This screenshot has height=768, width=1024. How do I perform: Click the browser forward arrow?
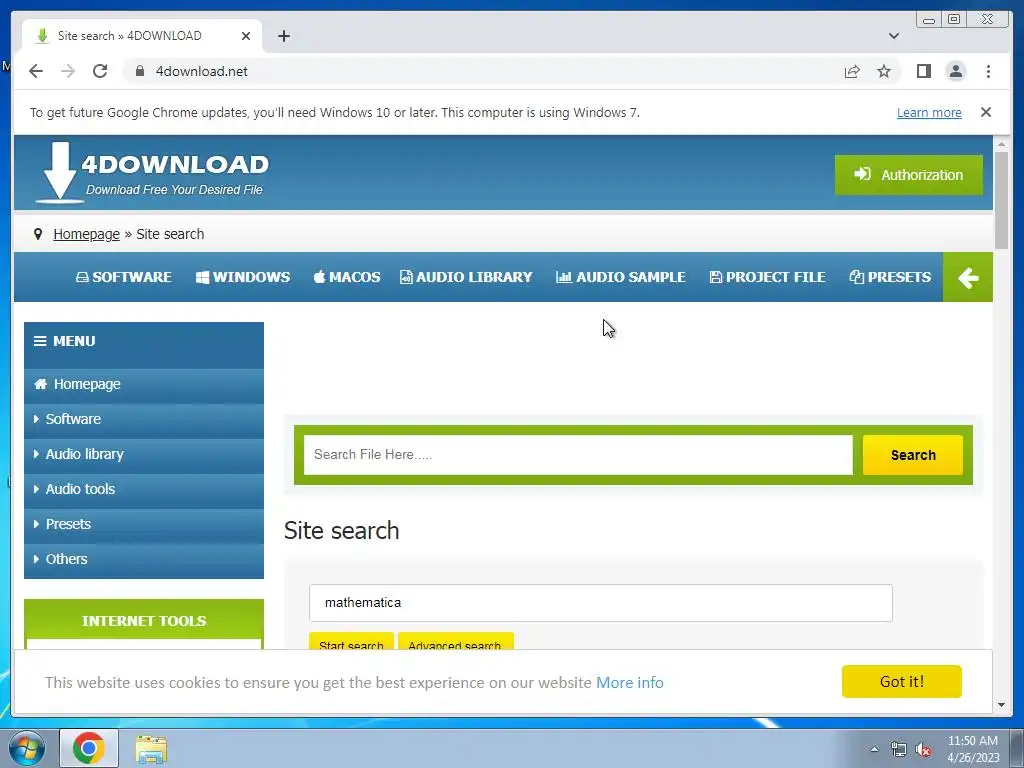coord(68,71)
